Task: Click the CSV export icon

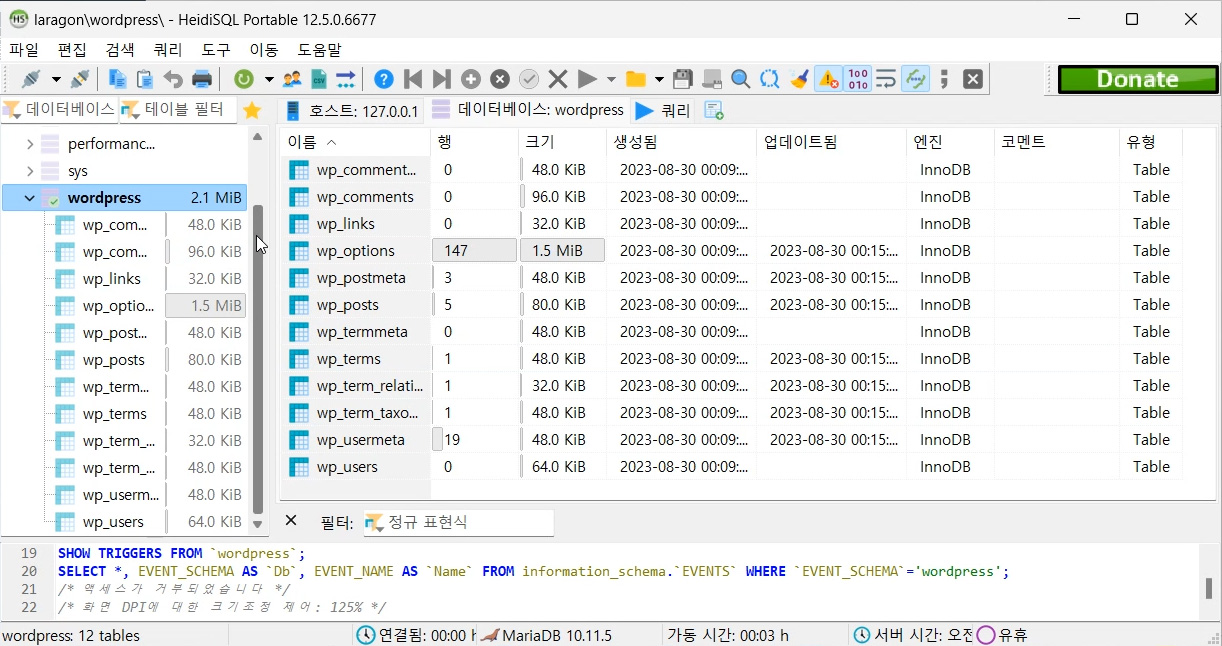Action: 319,79
